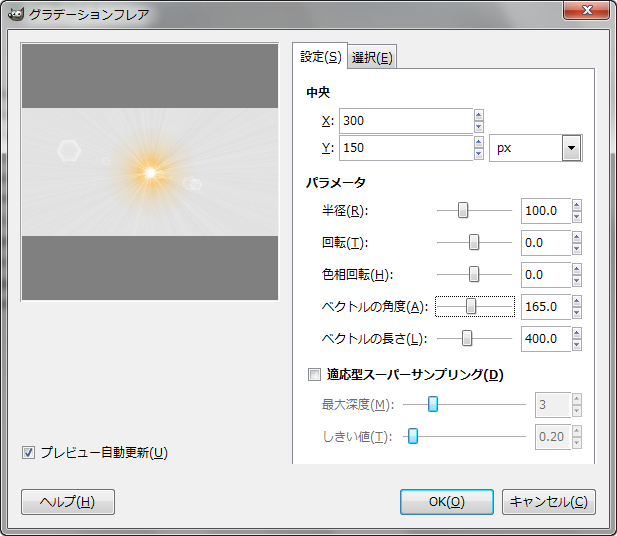The image size is (617, 536).
Task: Increase ベクトルの長さ value with up arrow
Action: click(x=576, y=333)
